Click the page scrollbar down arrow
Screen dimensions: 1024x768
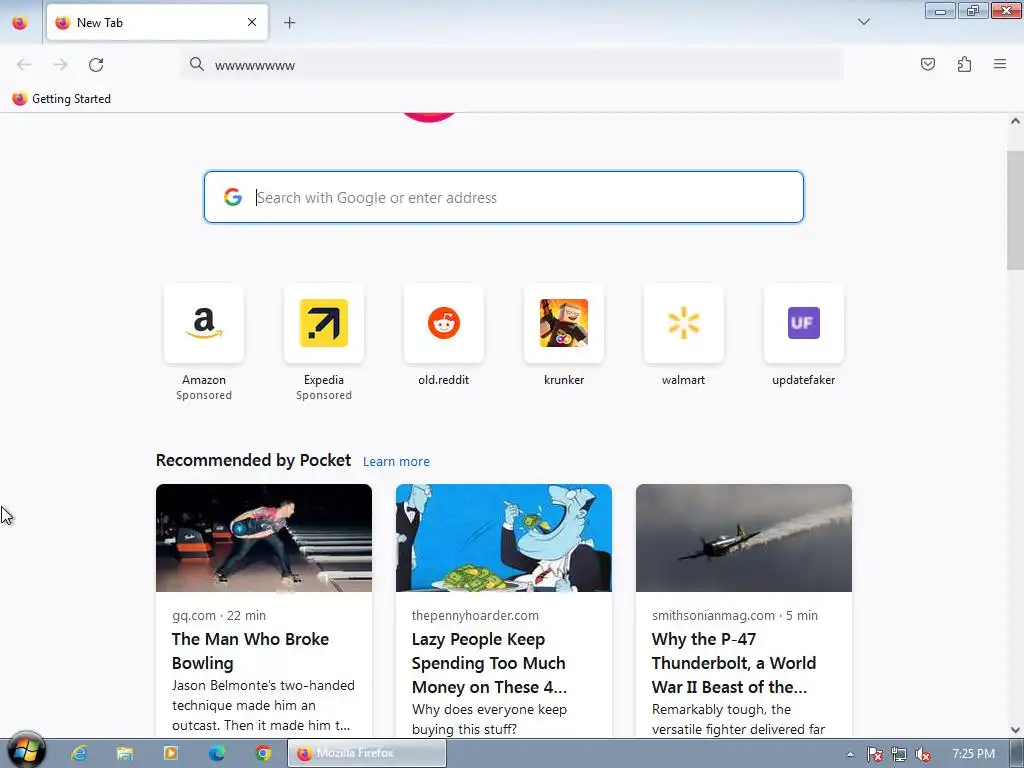click(1015, 729)
